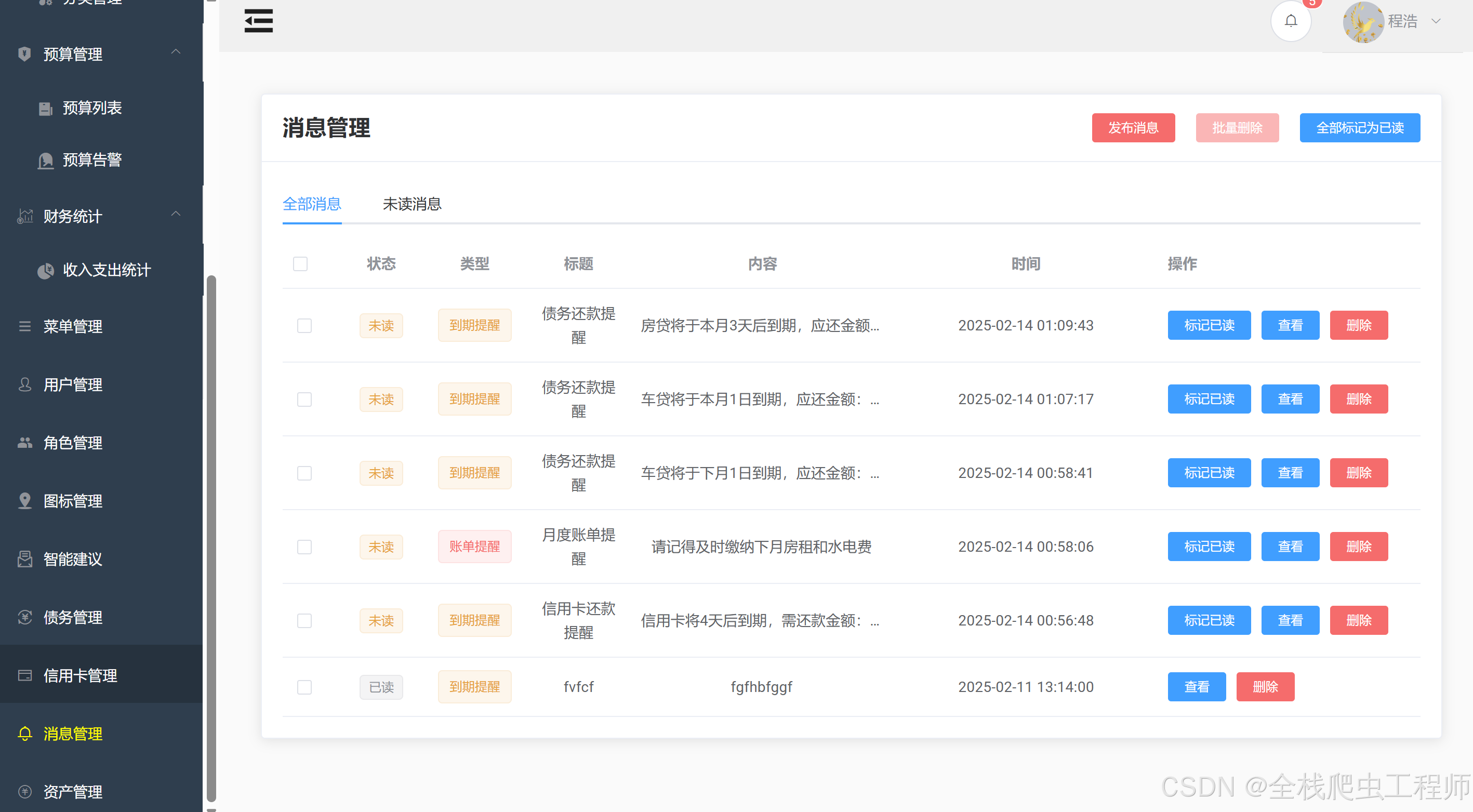Viewport: 1473px width, 812px height.
Task: Switch to the 未读消息 tab
Action: click(412, 204)
